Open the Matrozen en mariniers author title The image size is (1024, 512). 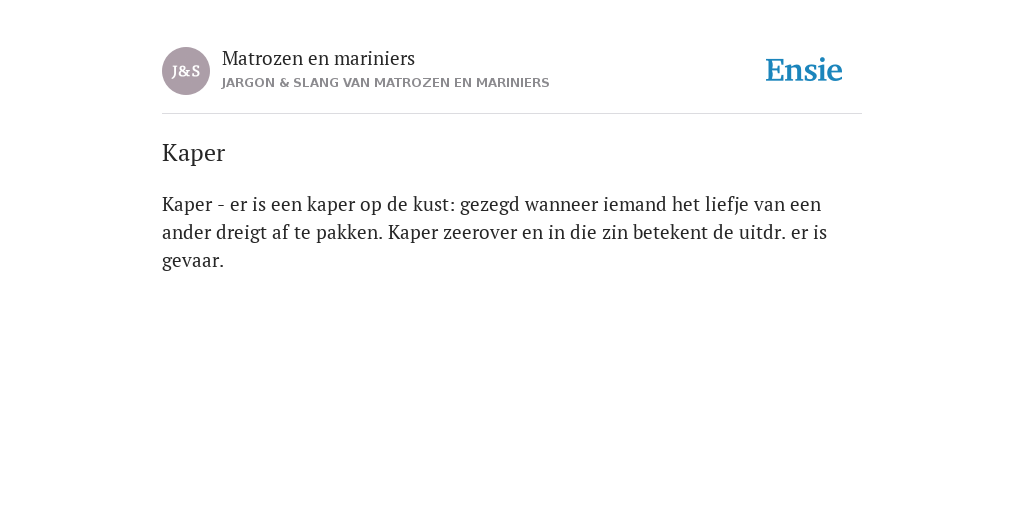click(318, 58)
